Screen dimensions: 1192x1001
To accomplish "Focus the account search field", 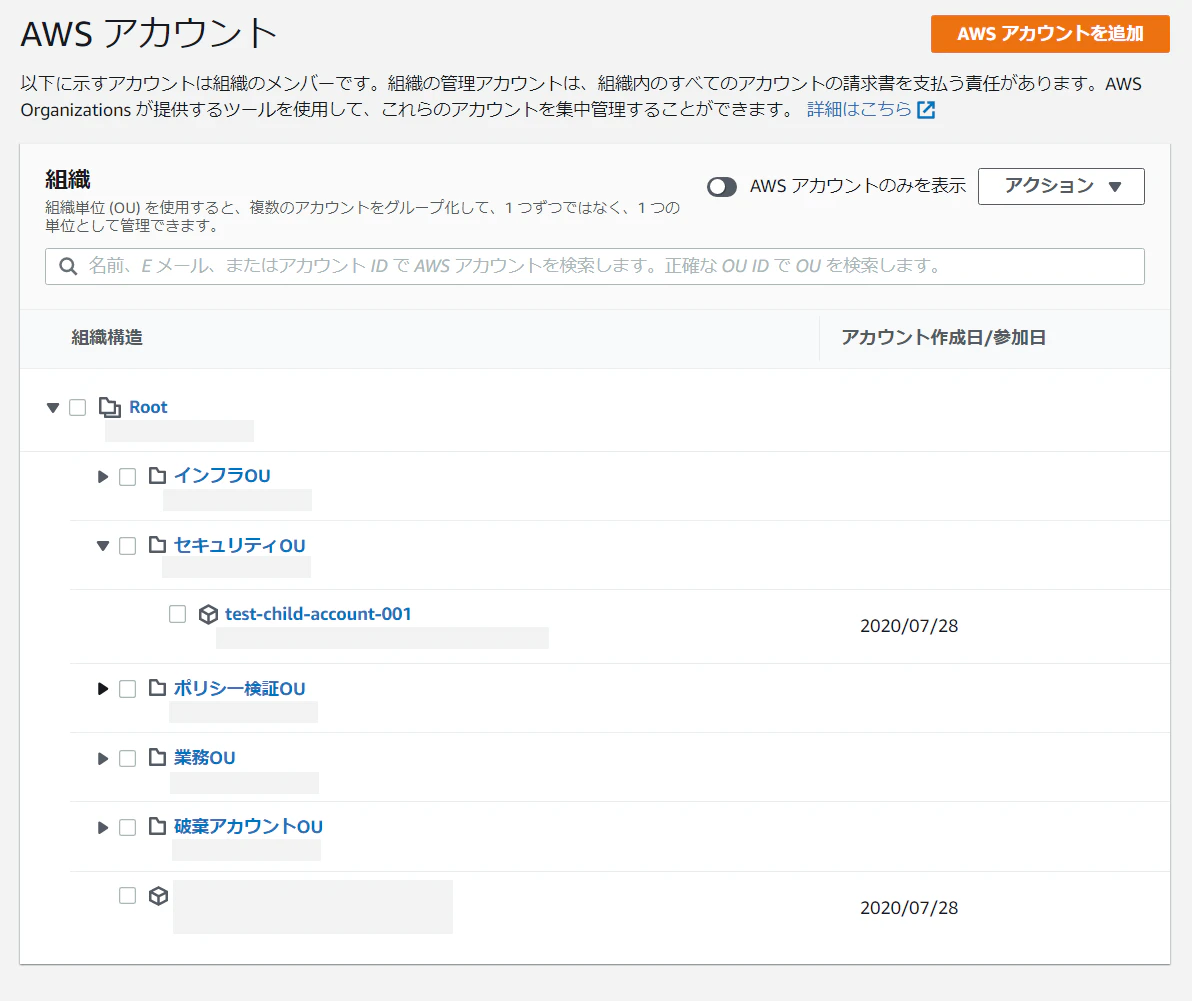I will coord(594,266).
